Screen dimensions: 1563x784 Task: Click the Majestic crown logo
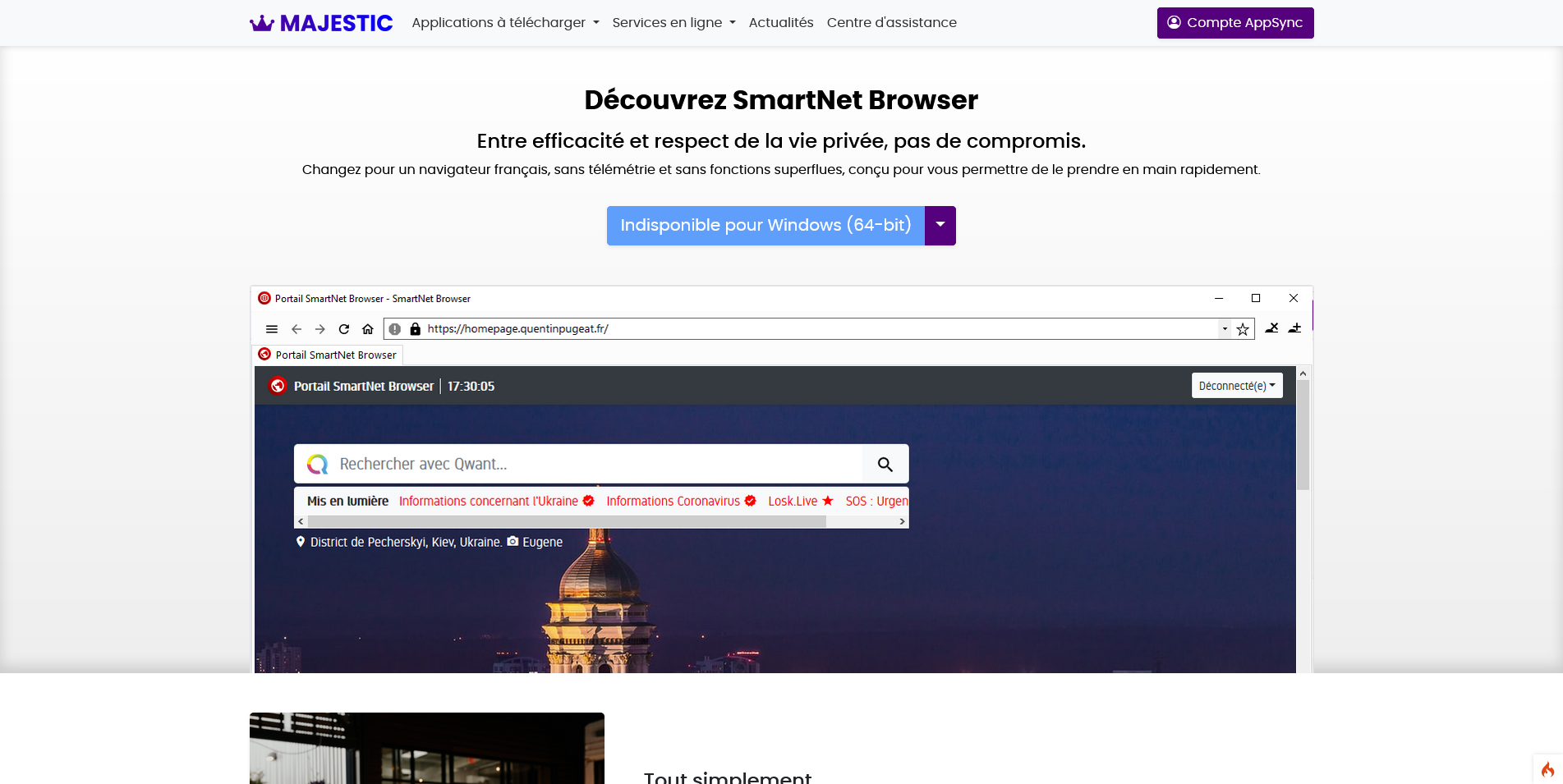tap(321, 23)
